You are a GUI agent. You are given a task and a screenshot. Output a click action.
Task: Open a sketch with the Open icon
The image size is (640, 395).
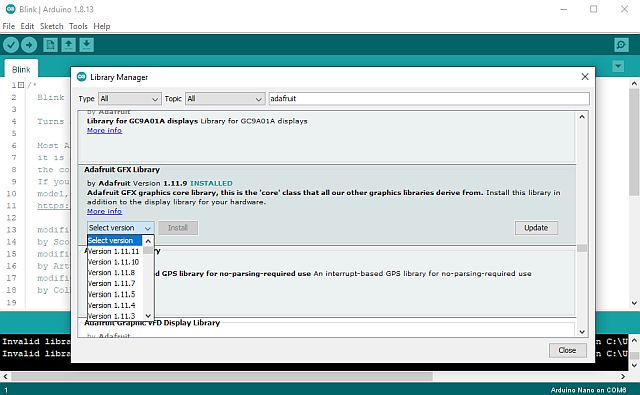coord(69,44)
